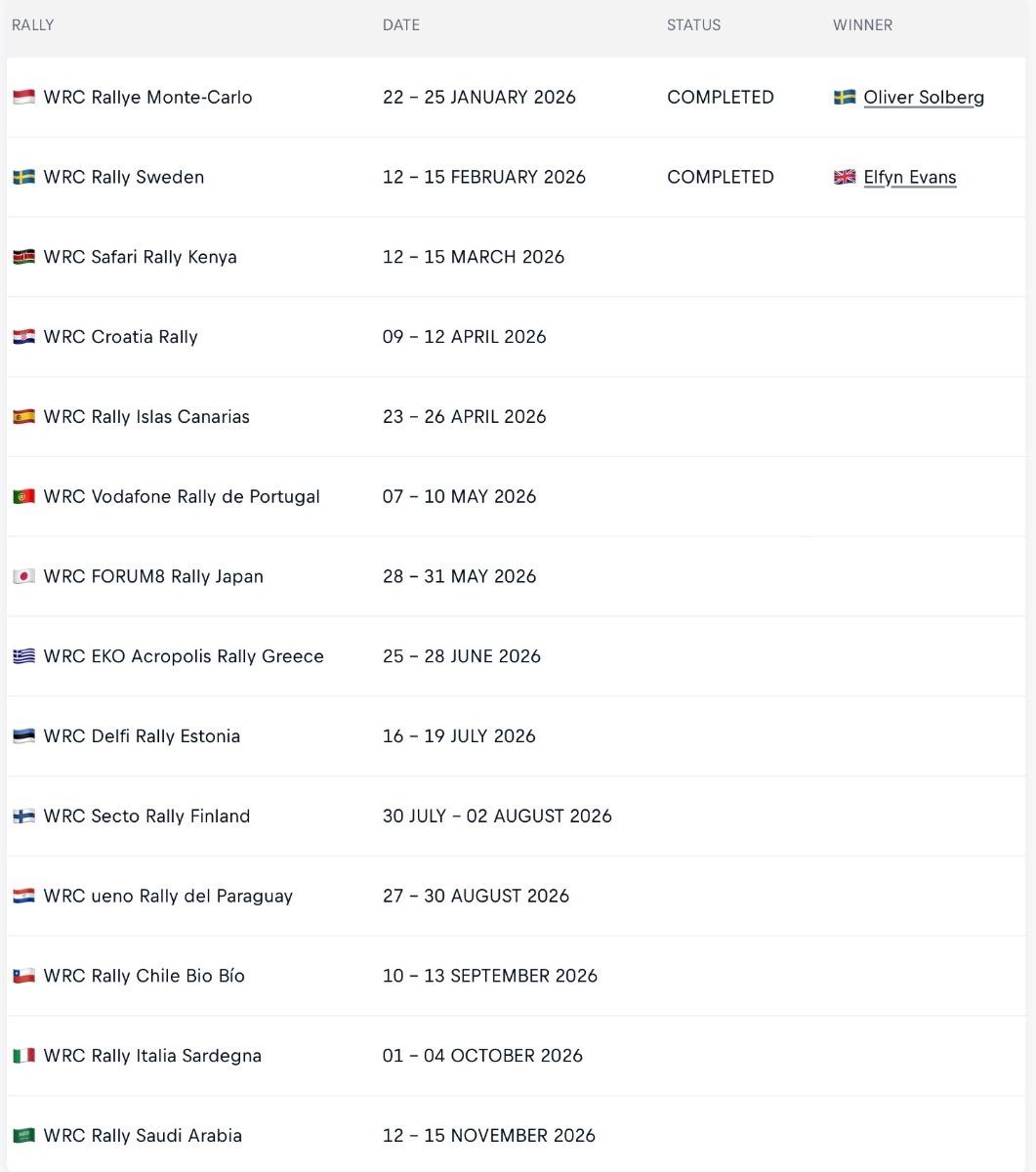
Task: Open WRC Rally Chile Bio Bío entry
Action: pyautogui.click(x=144, y=976)
